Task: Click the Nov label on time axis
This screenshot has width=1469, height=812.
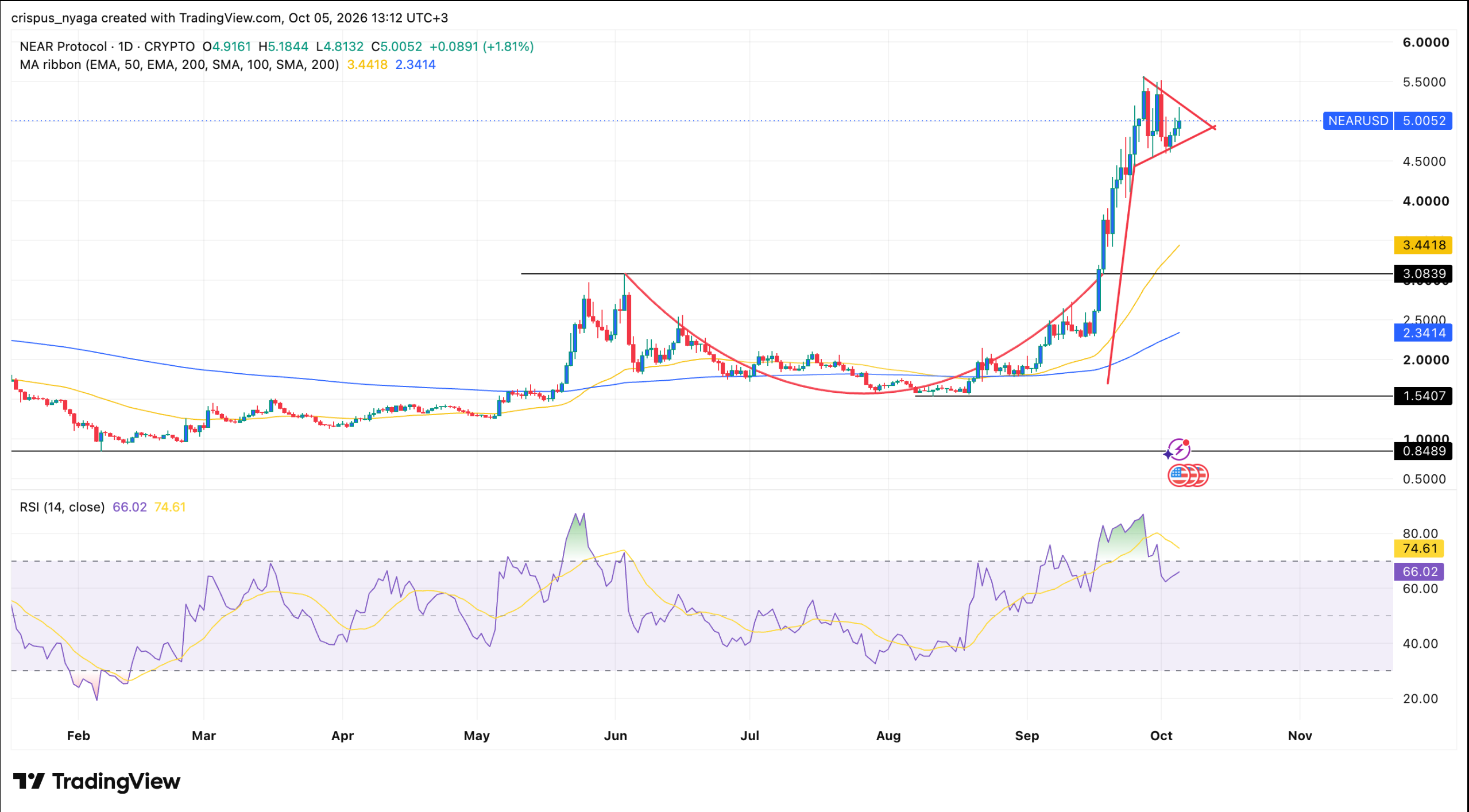Action: [x=1300, y=736]
